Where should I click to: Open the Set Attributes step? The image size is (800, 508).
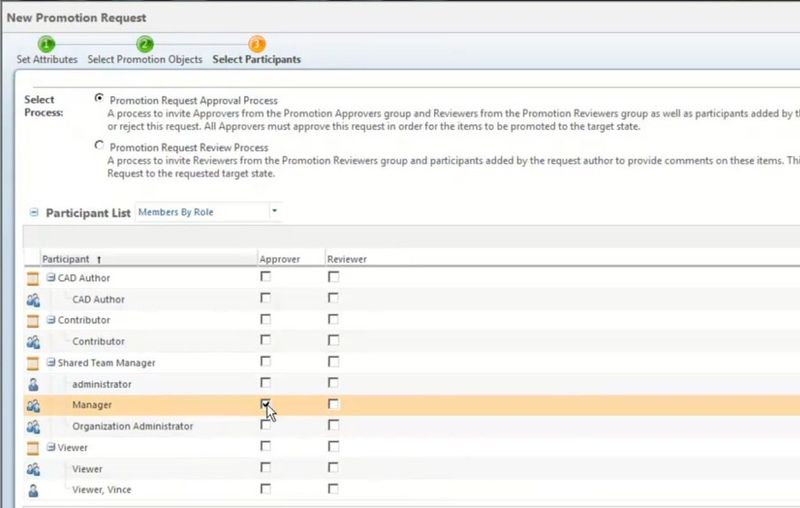(x=47, y=59)
